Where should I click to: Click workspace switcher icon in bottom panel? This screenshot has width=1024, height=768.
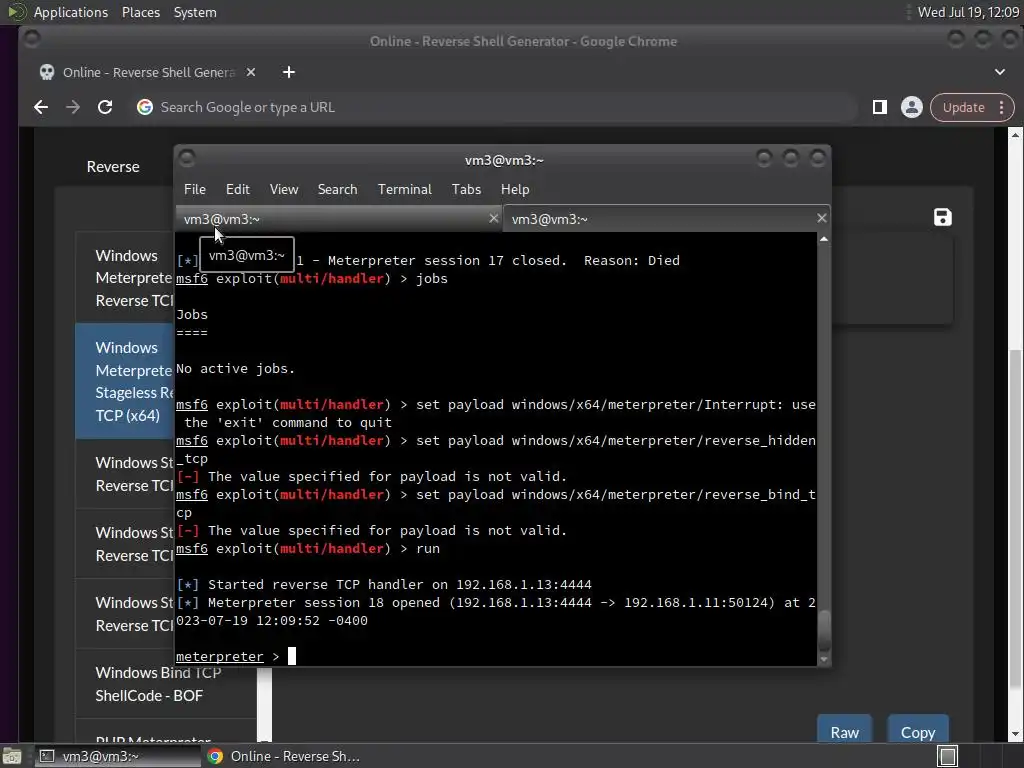tap(947, 756)
